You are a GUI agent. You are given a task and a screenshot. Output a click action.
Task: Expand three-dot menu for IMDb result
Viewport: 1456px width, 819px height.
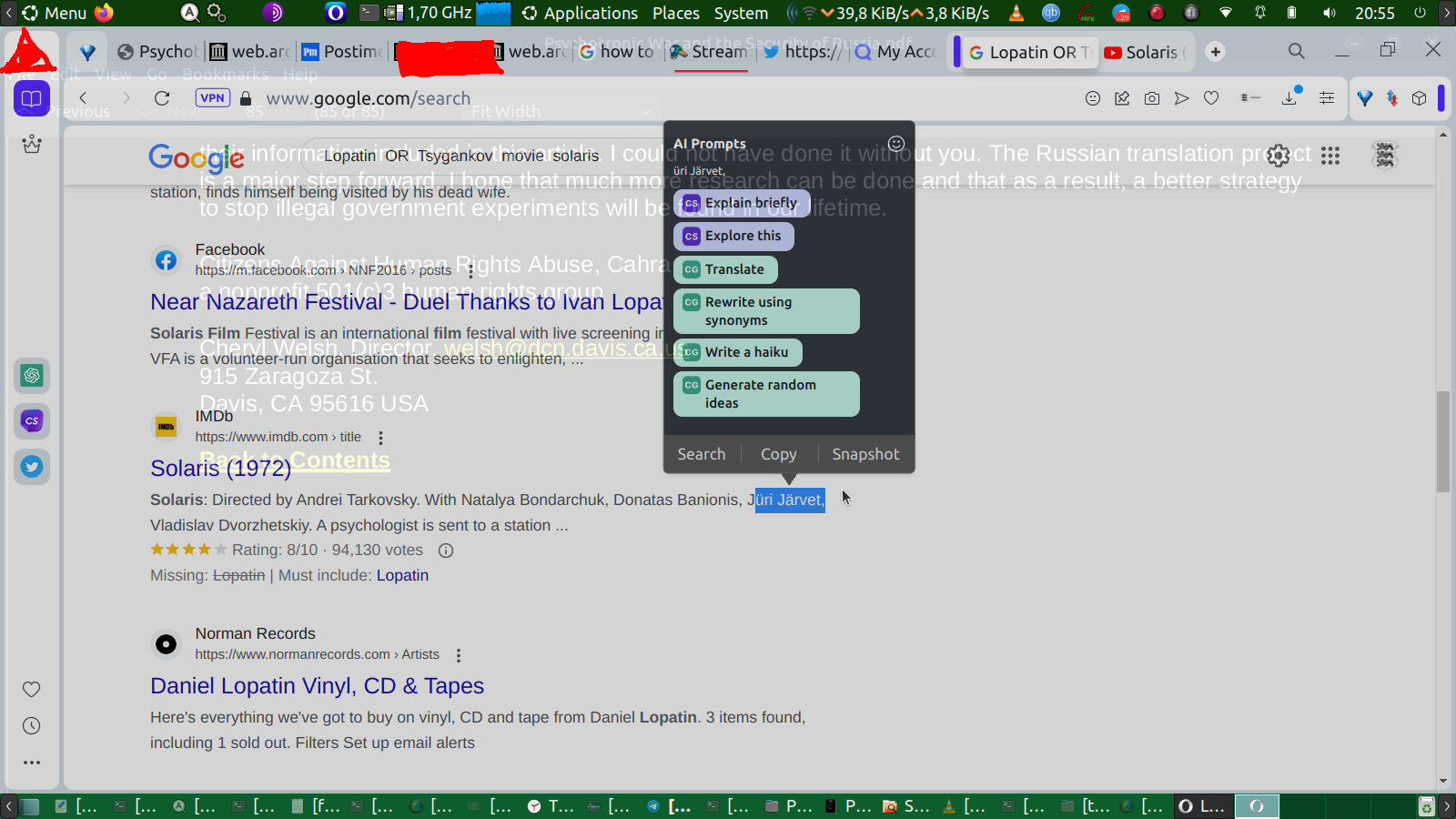pos(381,438)
